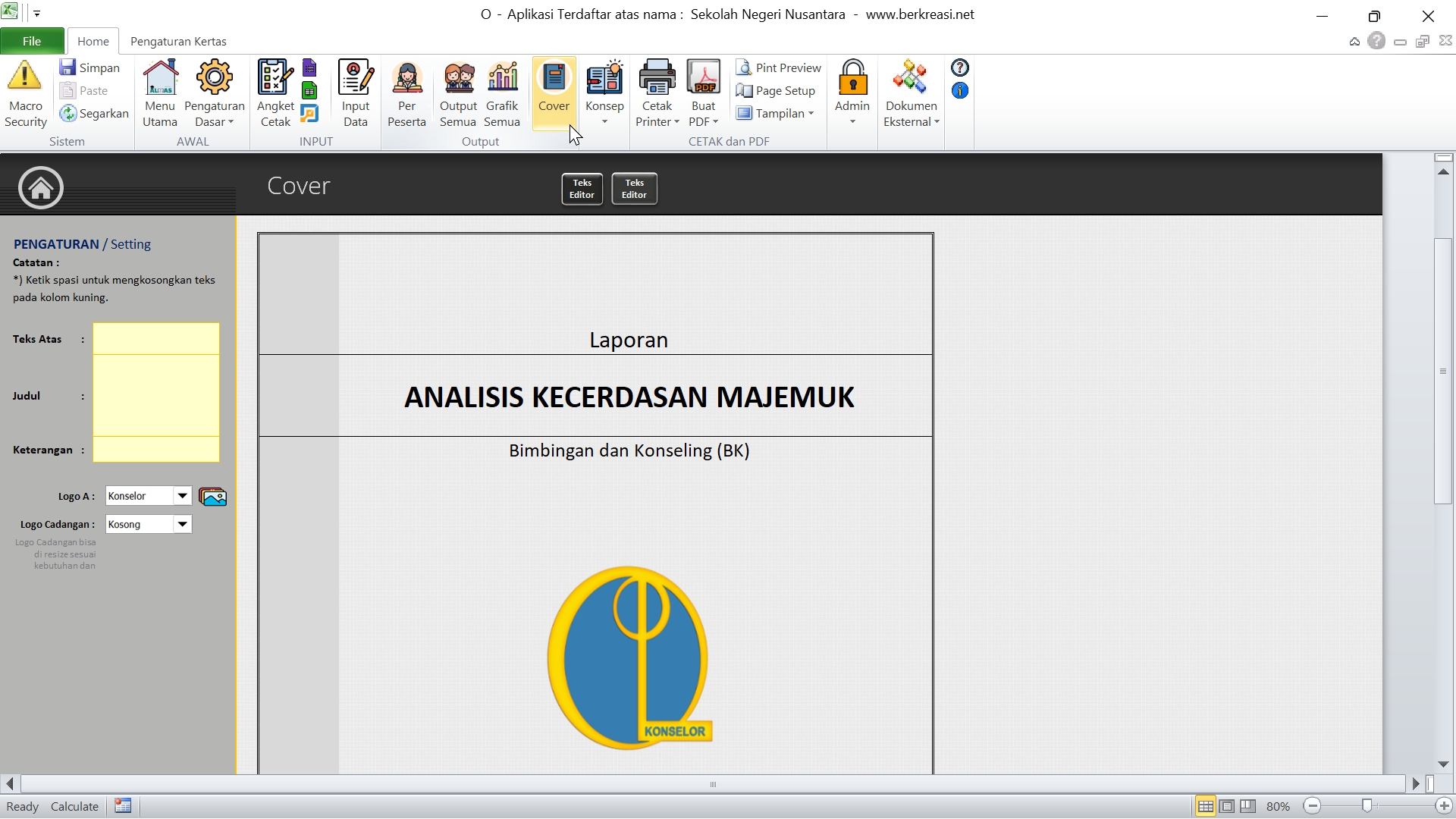Open the File menu tab
Viewport: 1456px width, 819px height.
click(32, 41)
